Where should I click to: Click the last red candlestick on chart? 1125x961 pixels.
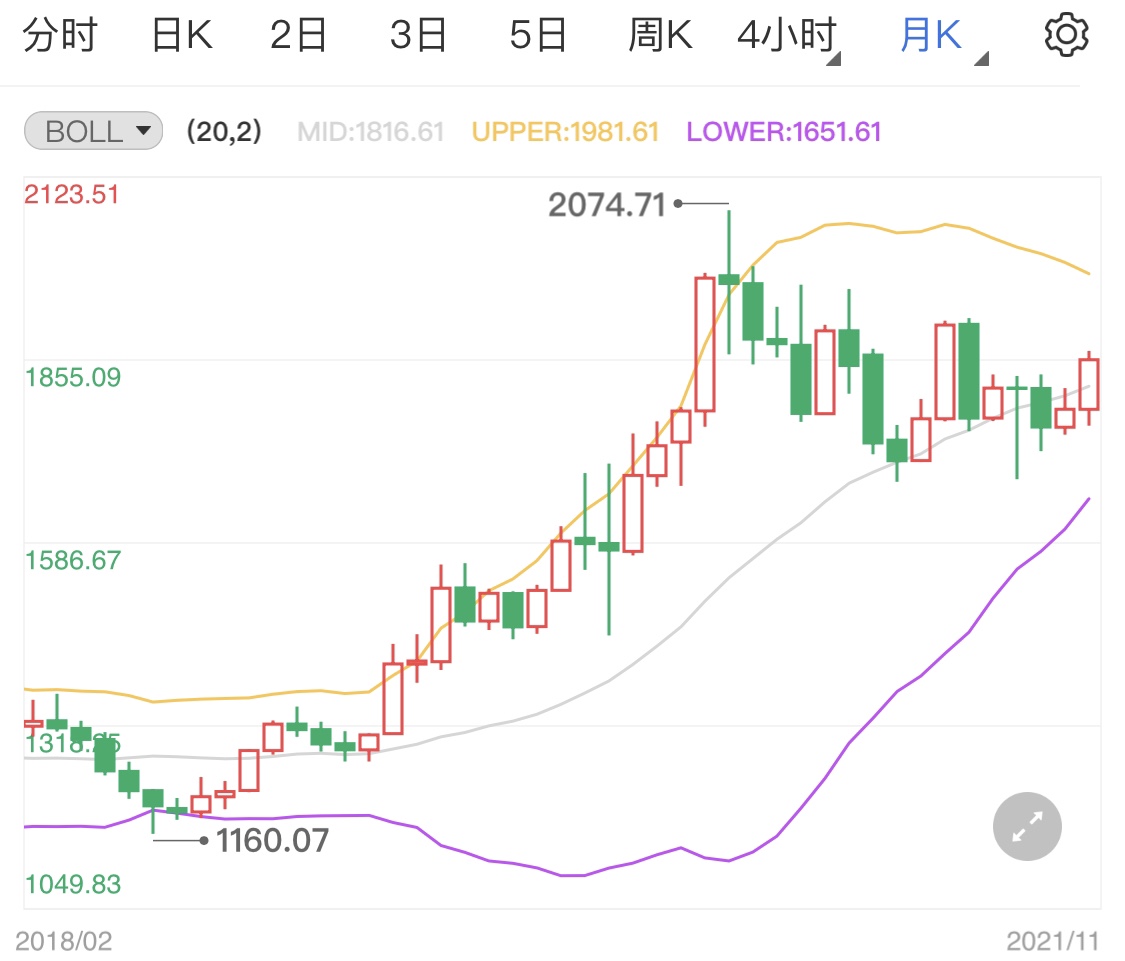[x=1089, y=385]
